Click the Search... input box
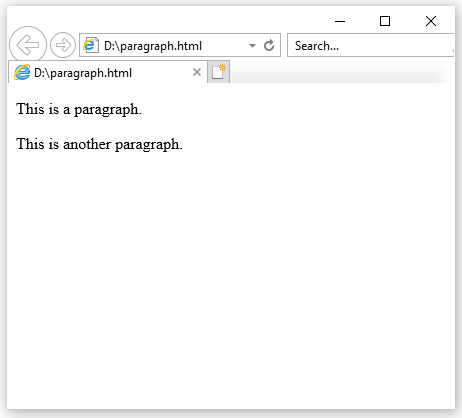The image size is (462, 418). (371, 45)
